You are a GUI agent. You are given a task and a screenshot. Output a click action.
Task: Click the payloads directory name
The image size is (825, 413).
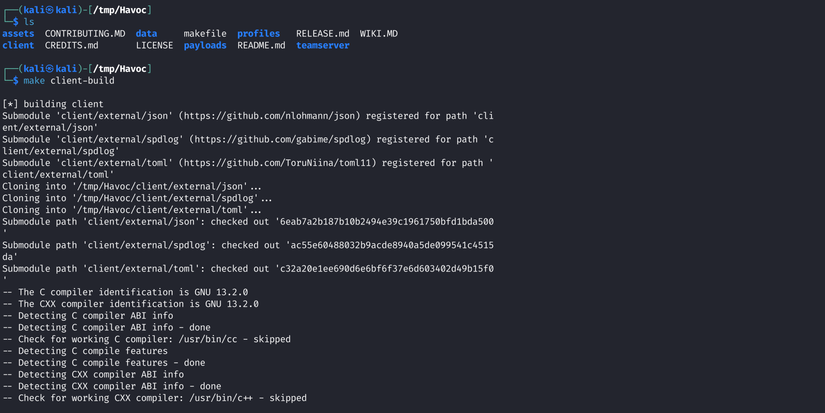205,45
